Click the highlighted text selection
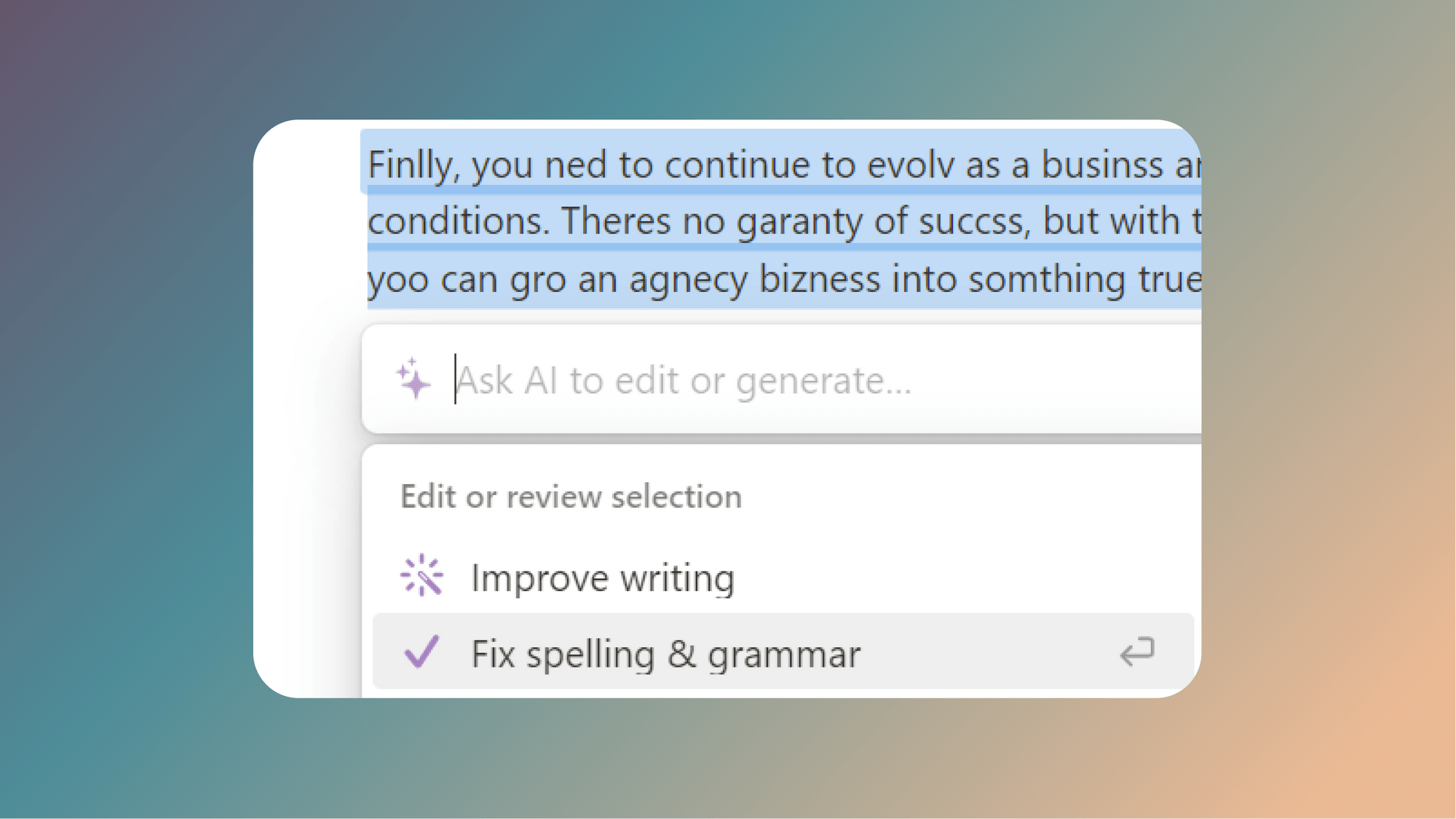 728,221
